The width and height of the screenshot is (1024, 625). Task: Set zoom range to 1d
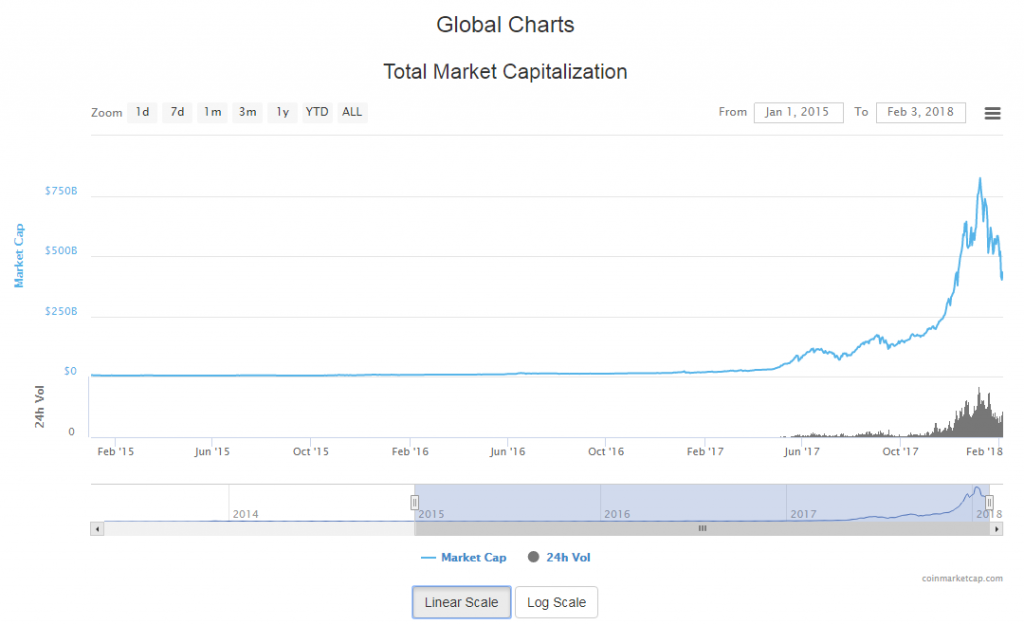pos(143,112)
